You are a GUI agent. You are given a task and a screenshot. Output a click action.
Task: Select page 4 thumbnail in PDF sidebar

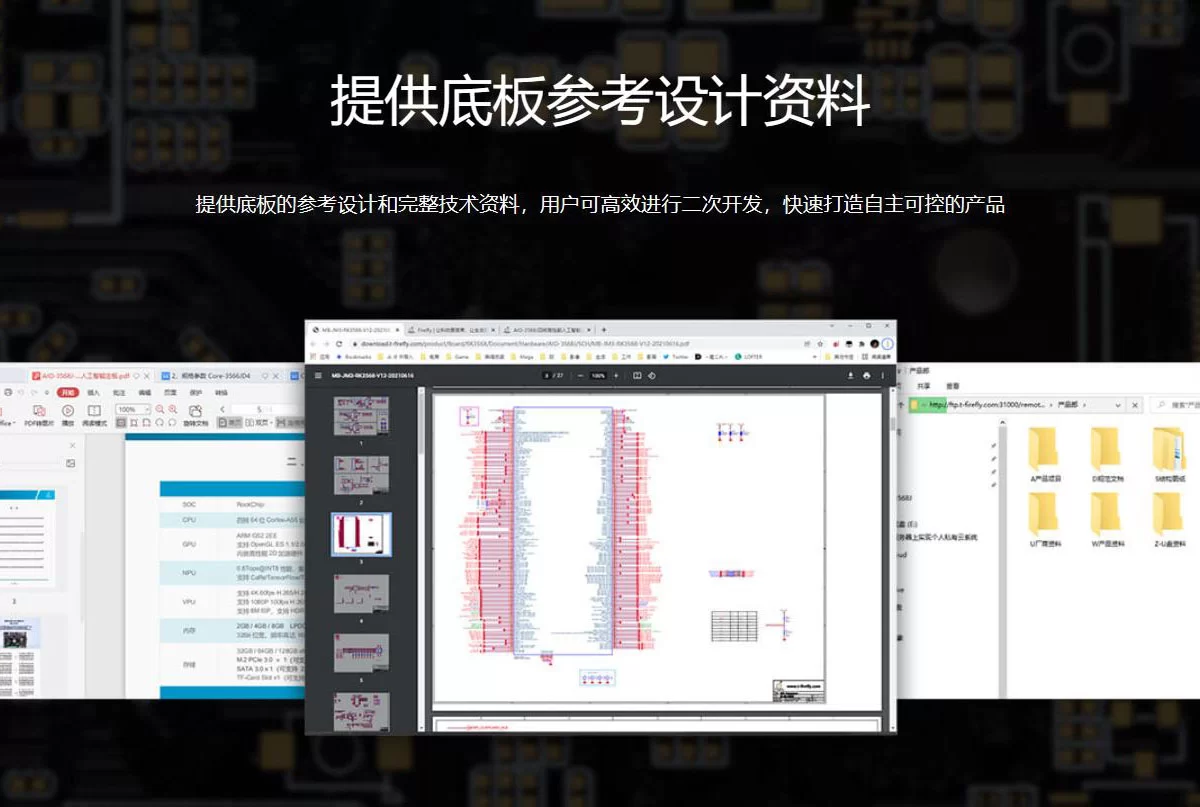click(361, 594)
